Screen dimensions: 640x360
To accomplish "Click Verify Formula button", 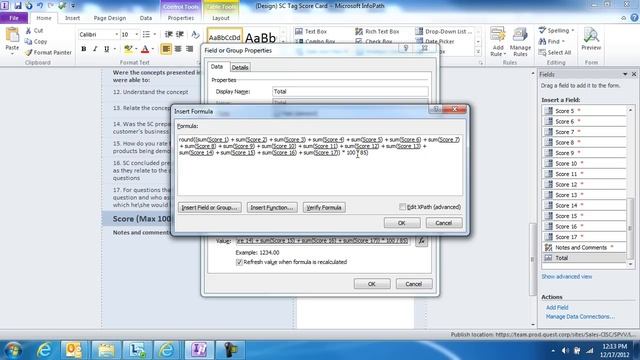I will pyautogui.click(x=324, y=207).
